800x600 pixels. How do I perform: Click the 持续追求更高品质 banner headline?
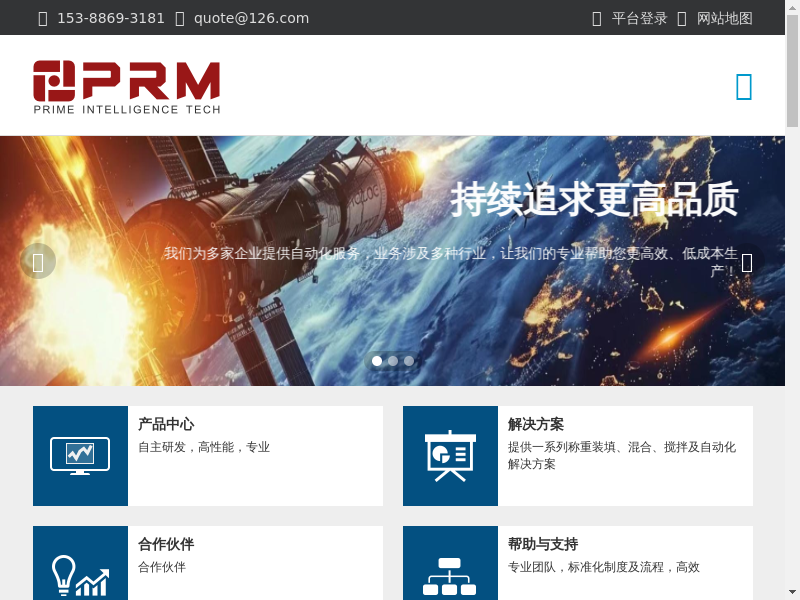(594, 199)
